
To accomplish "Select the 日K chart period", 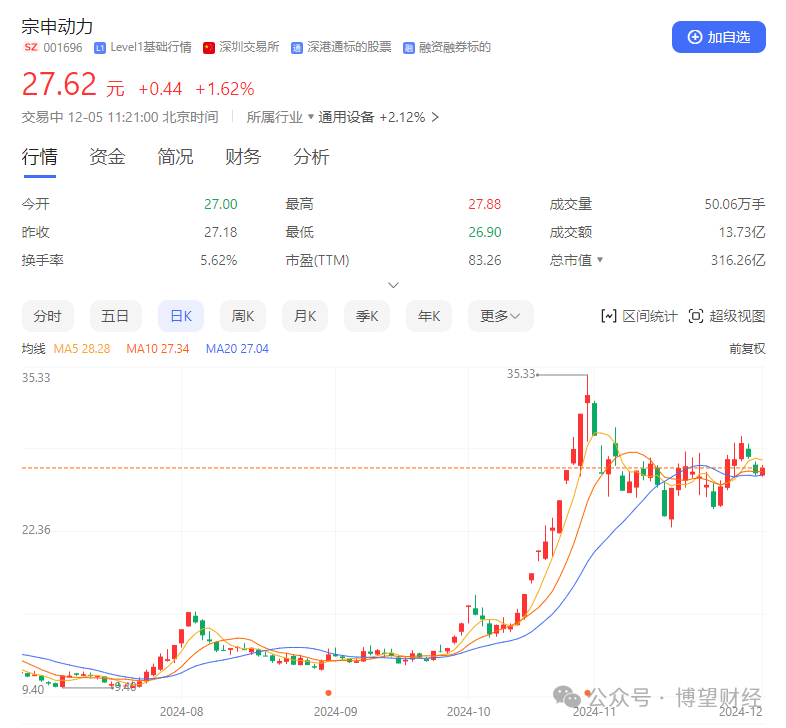I will 181,316.
